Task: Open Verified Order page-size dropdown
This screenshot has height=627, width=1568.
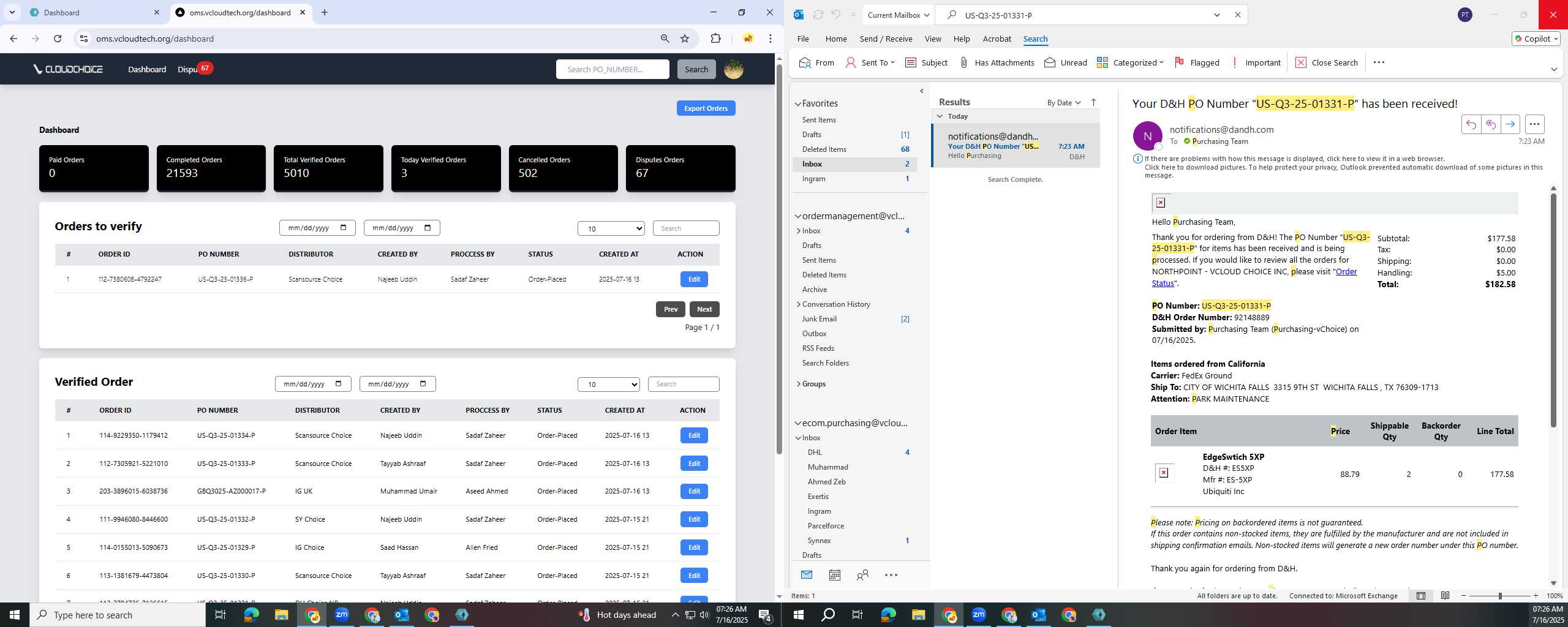Action: (608, 385)
